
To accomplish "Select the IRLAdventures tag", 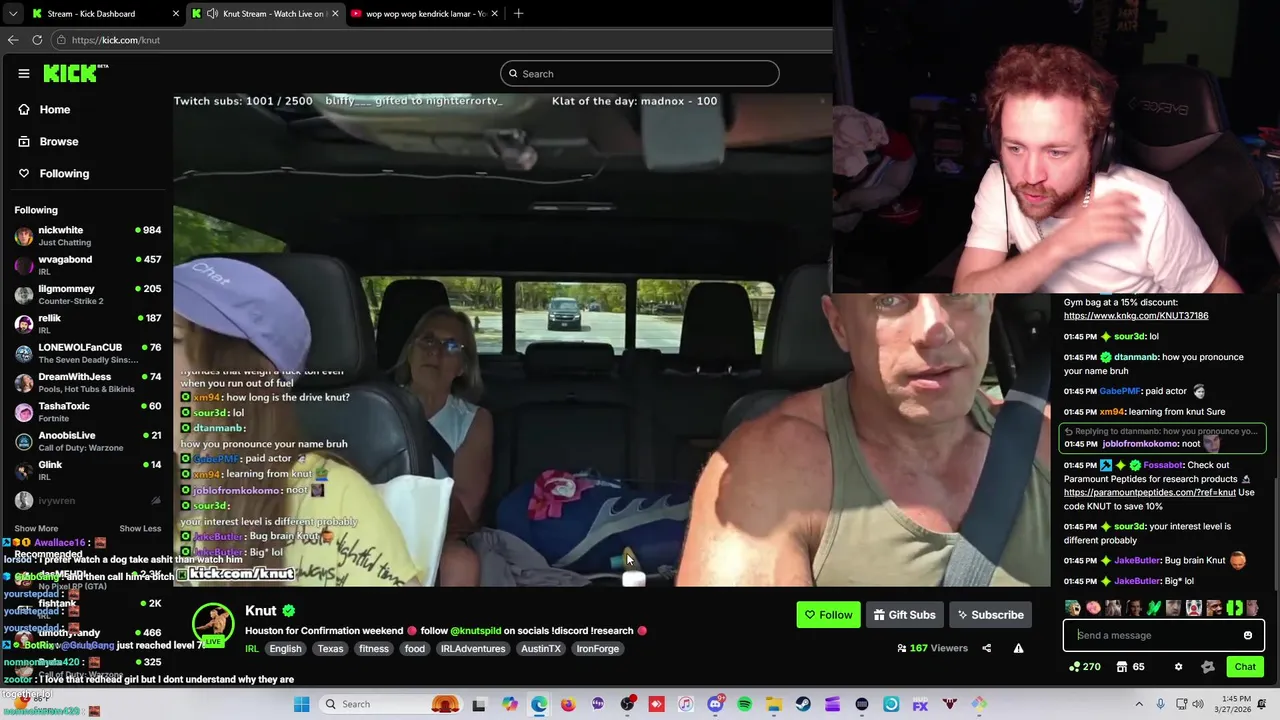I will pos(474,649).
